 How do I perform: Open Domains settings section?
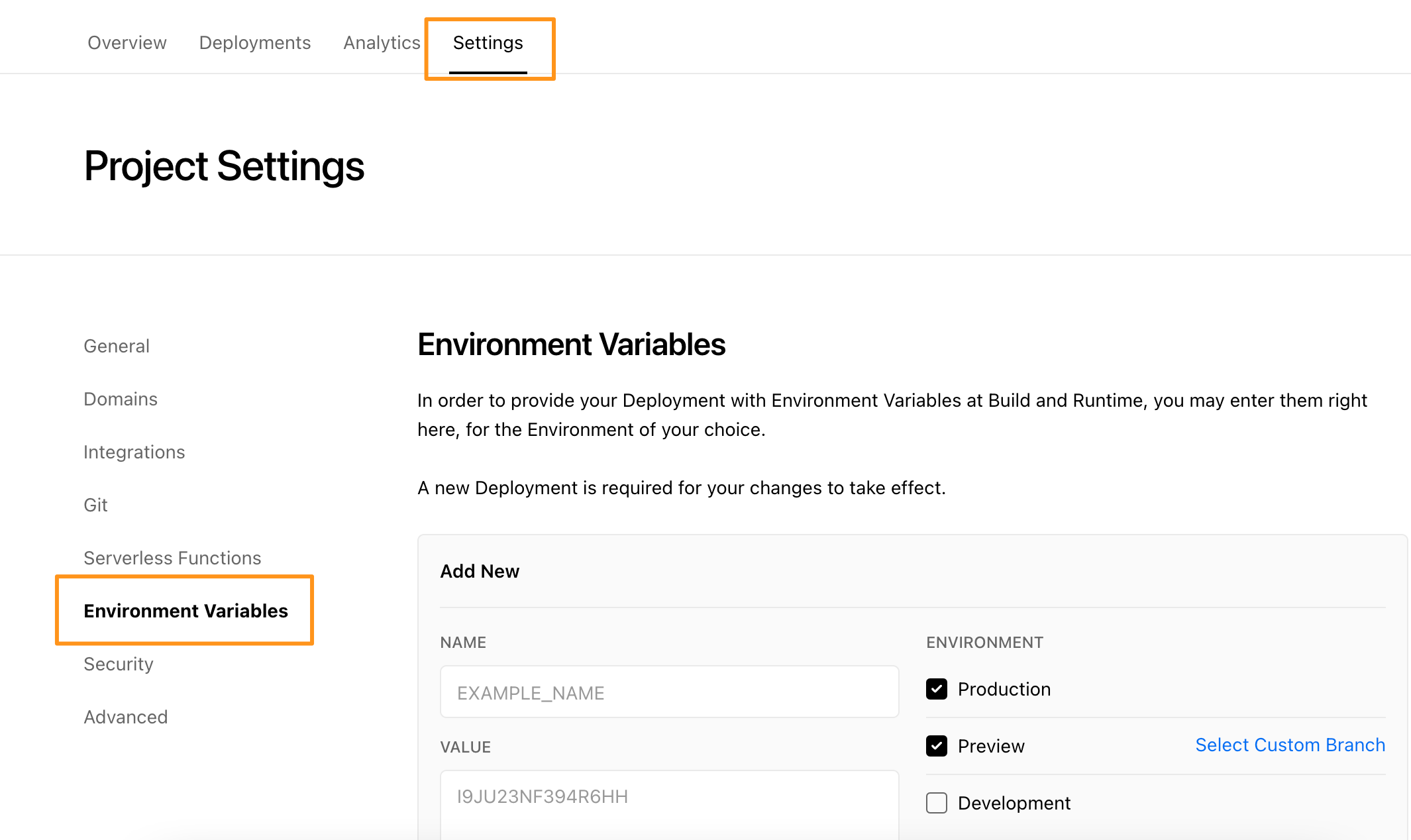(121, 399)
